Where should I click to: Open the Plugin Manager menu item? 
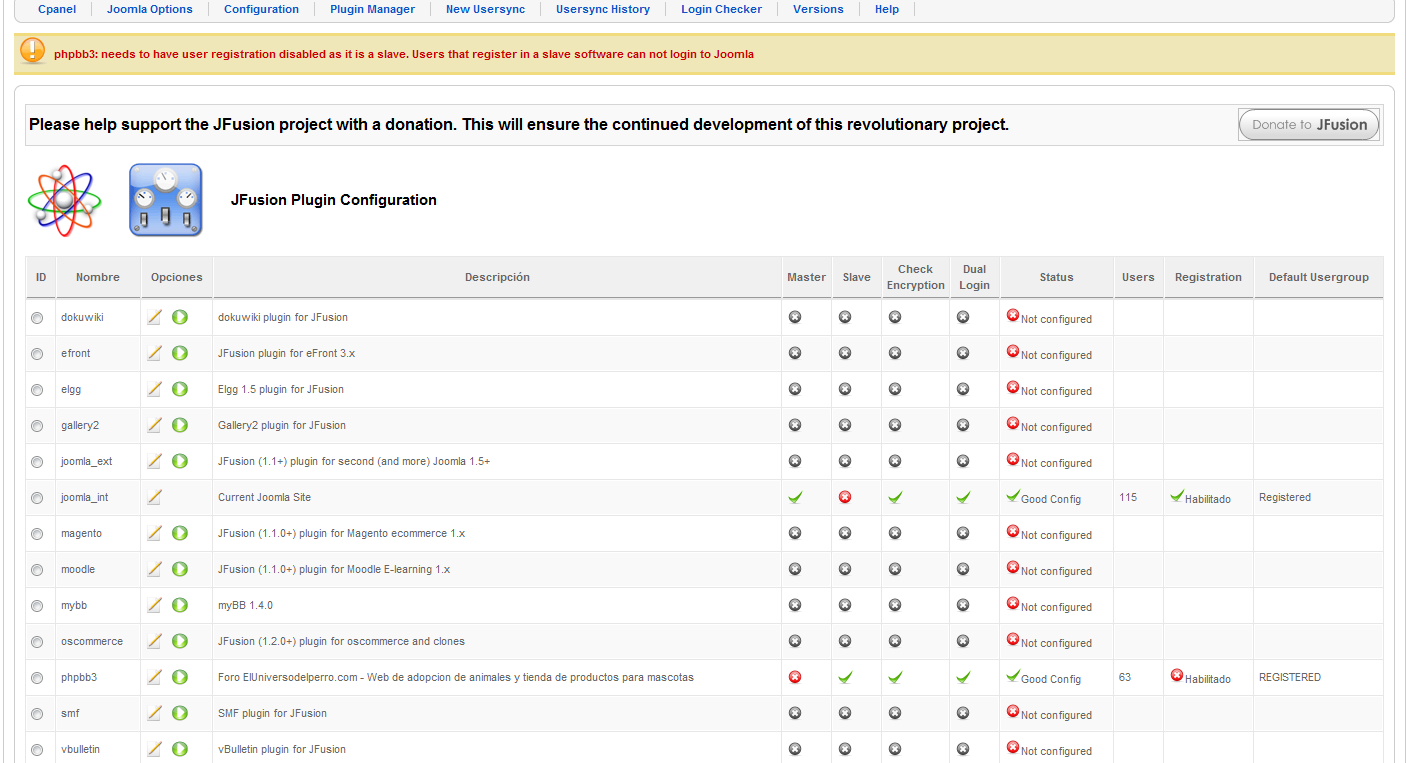[372, 9]
